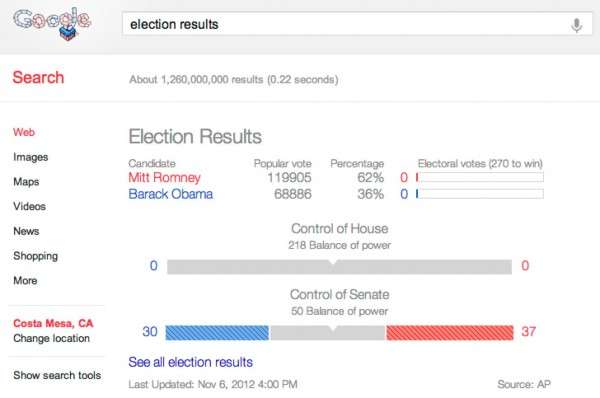Expand the More search categories
The width and height of the screenshot is (600, 398).
[25, 281]
